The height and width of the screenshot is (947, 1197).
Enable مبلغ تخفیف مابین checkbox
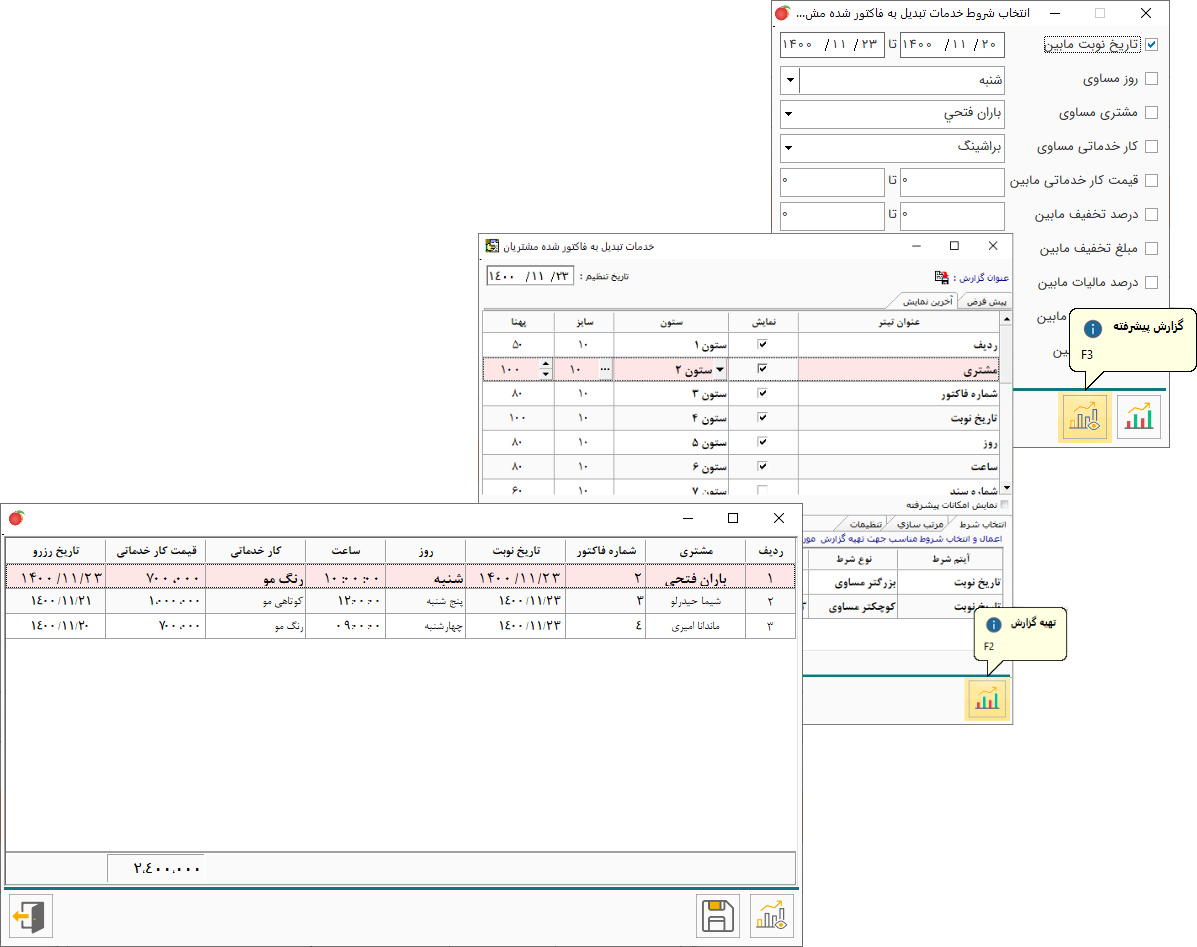(x=1151, y=248)
